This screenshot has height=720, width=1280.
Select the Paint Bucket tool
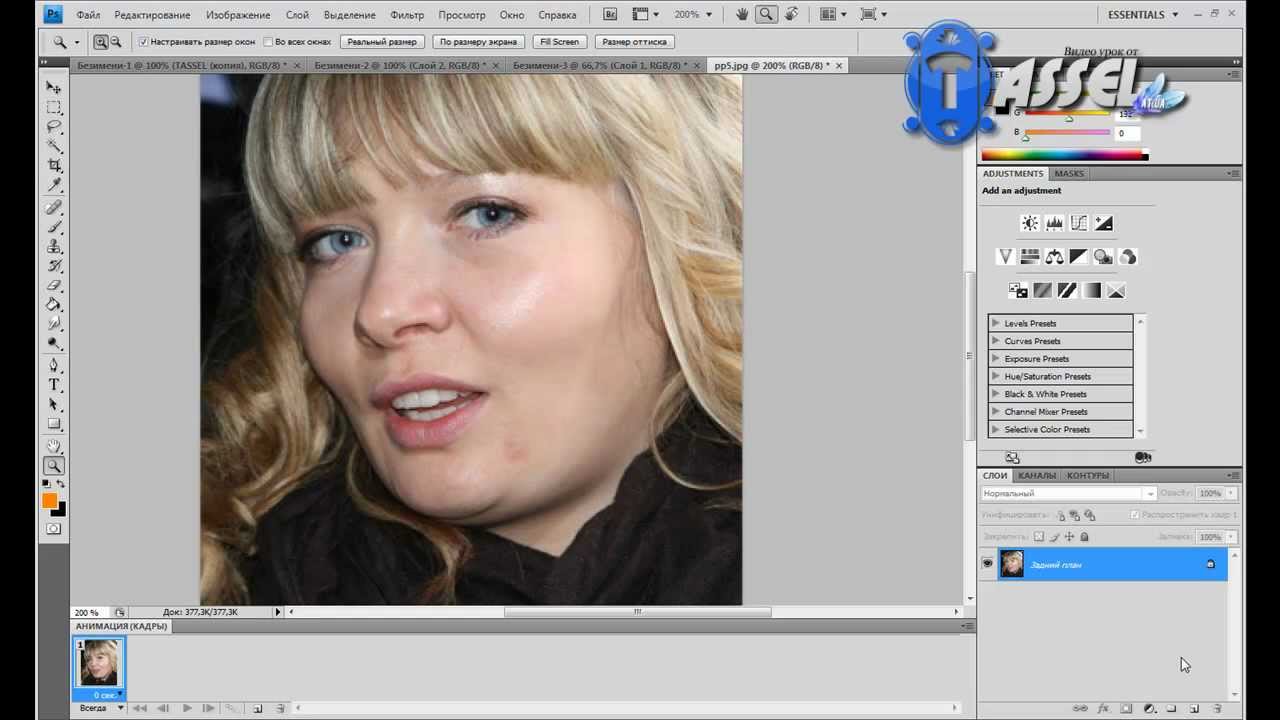pos(54,304)
